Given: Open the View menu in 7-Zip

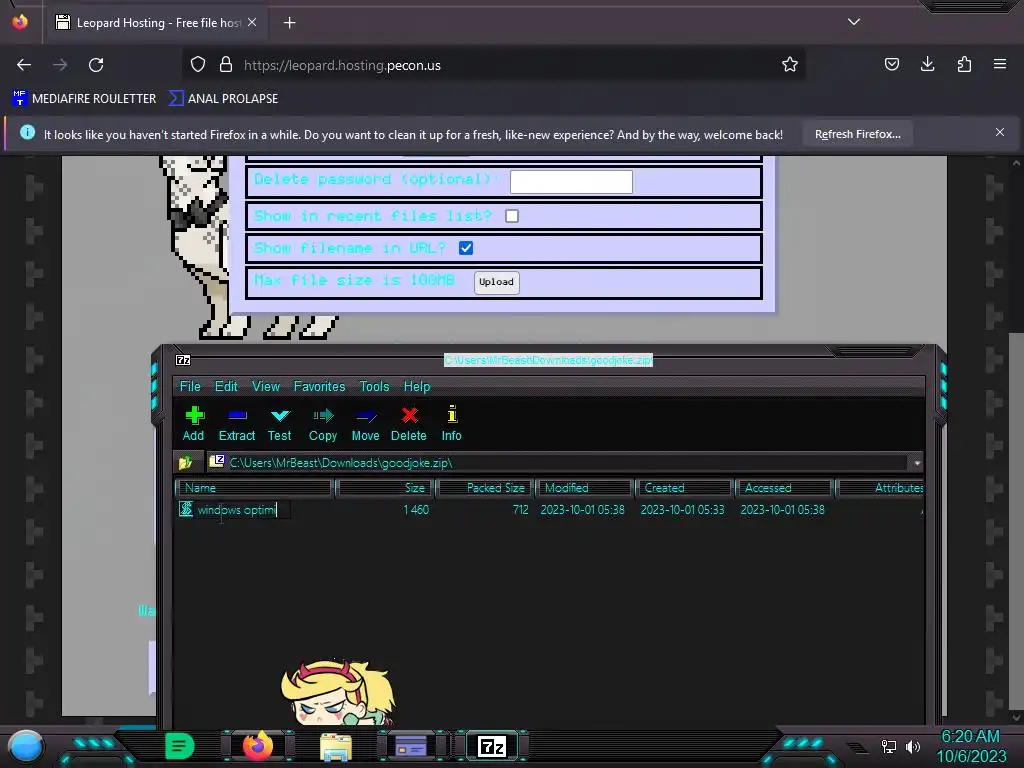Looking at the screenshot, I should pos(266,386).
